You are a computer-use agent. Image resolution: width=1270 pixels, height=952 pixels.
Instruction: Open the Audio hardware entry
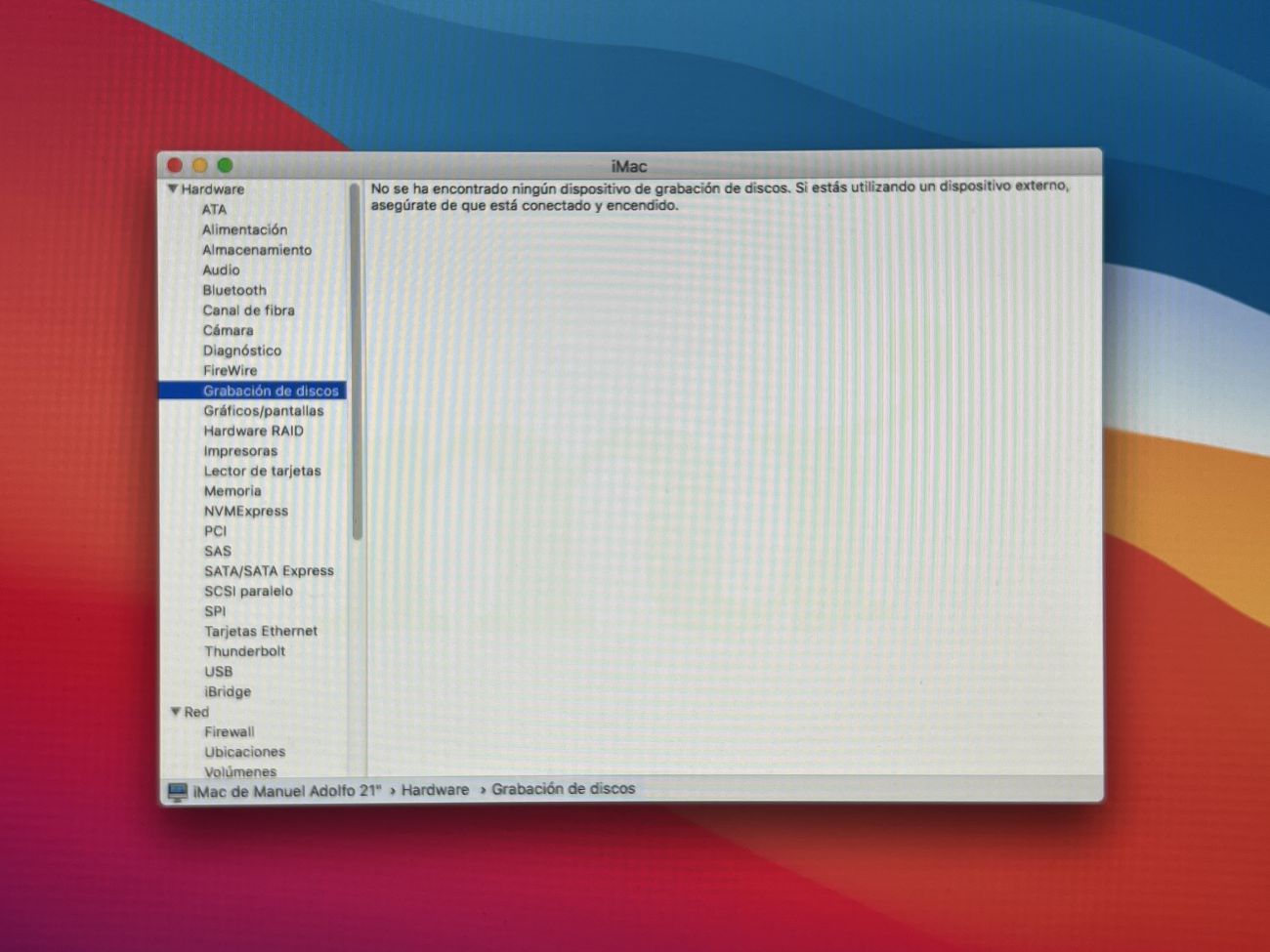pyautogui.click(x=221, y=269)
